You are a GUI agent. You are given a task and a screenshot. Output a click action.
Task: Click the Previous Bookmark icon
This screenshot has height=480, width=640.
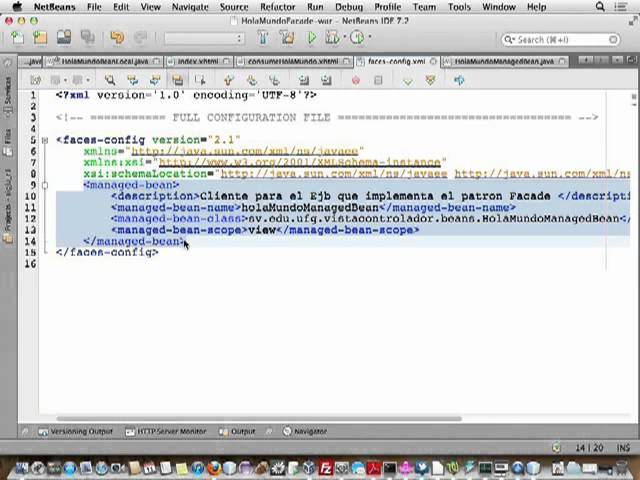[229, 80]
